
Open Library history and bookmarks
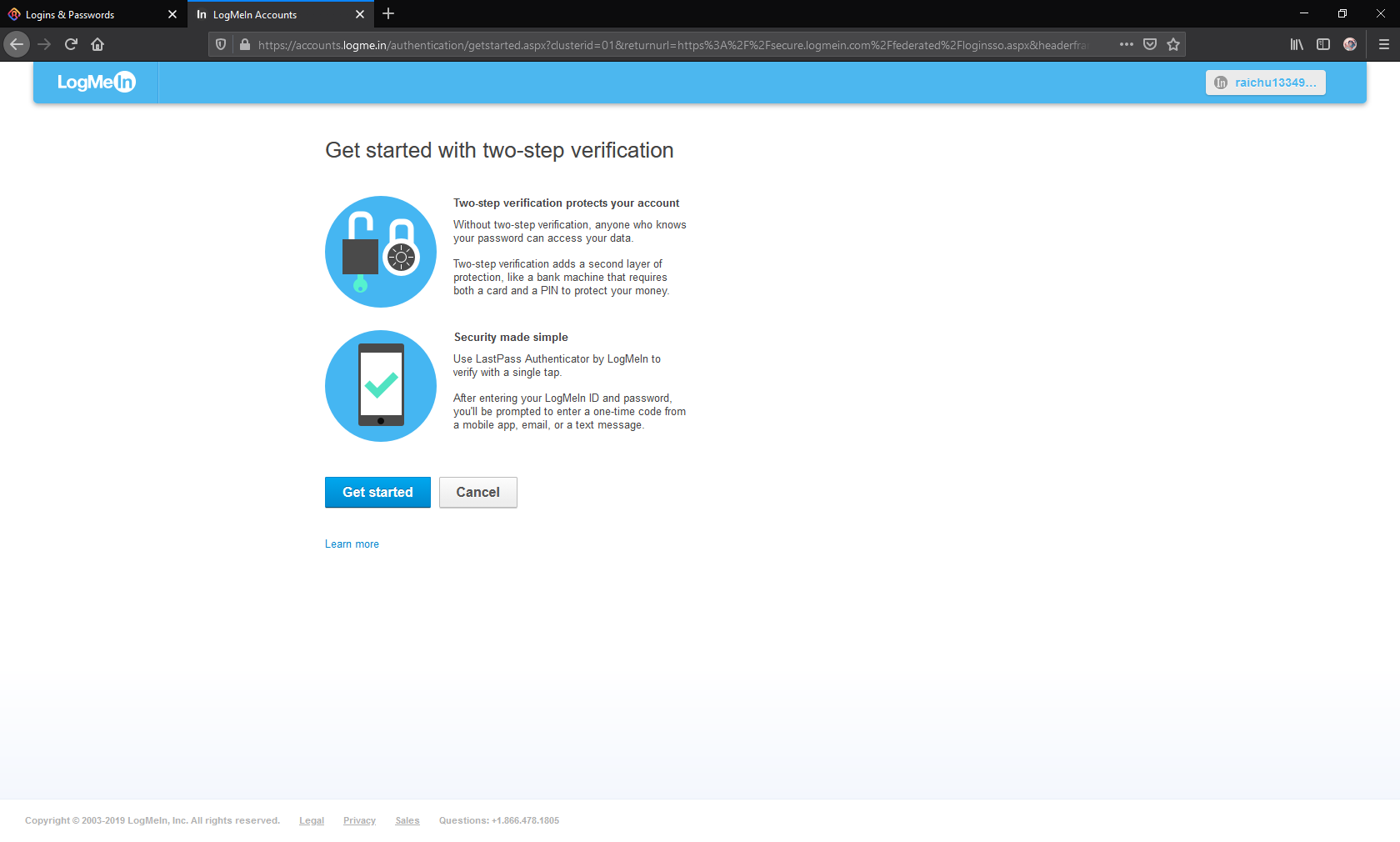(1297, 44)
